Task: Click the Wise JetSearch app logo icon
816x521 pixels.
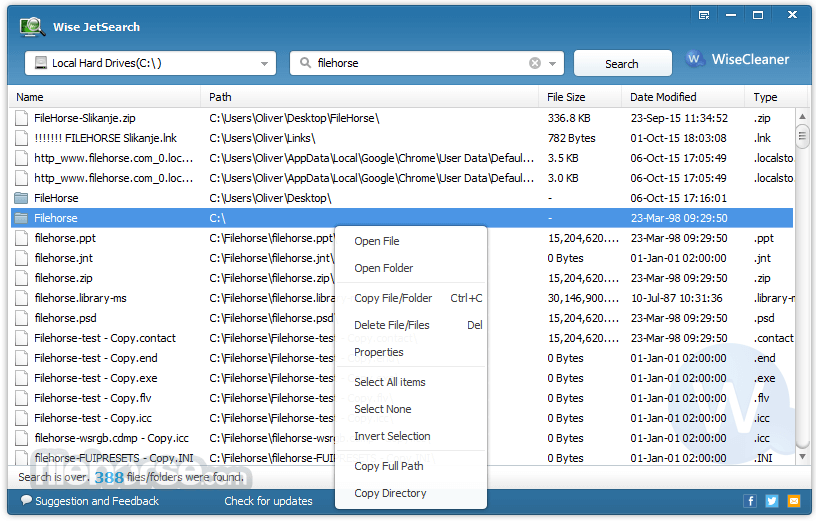Action: (x=32, y=27)
